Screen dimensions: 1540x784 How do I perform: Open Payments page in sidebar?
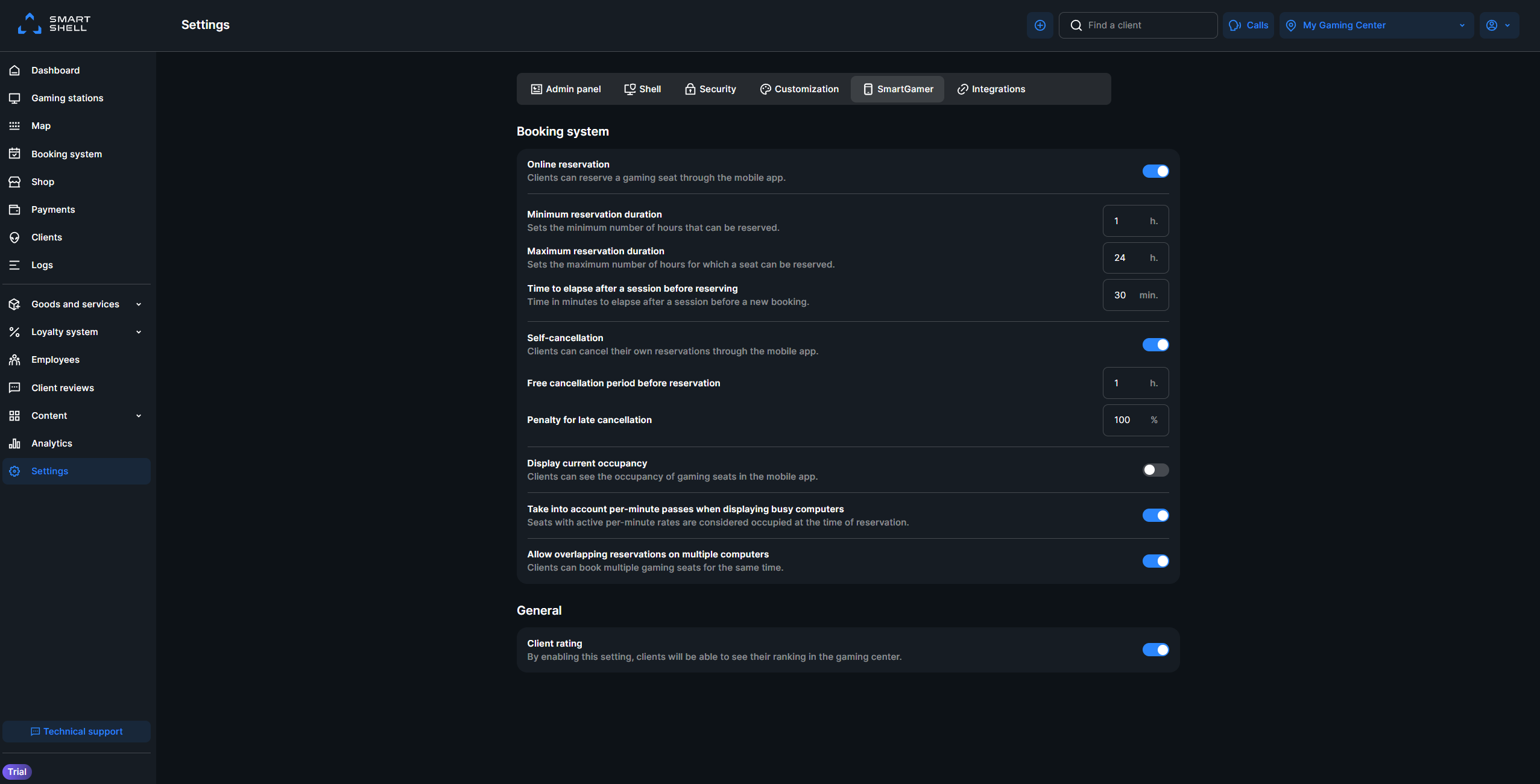(77, 210)
